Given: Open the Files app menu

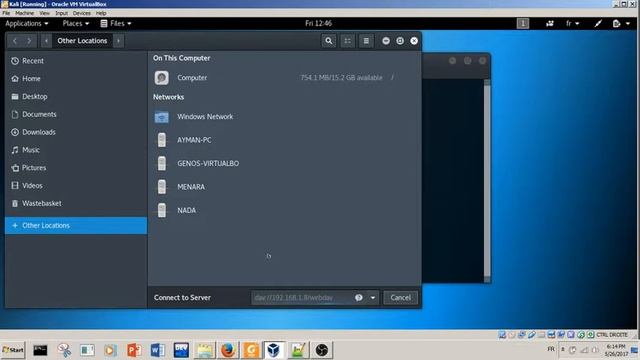Looking at the screenshot, I should [116, 24].
